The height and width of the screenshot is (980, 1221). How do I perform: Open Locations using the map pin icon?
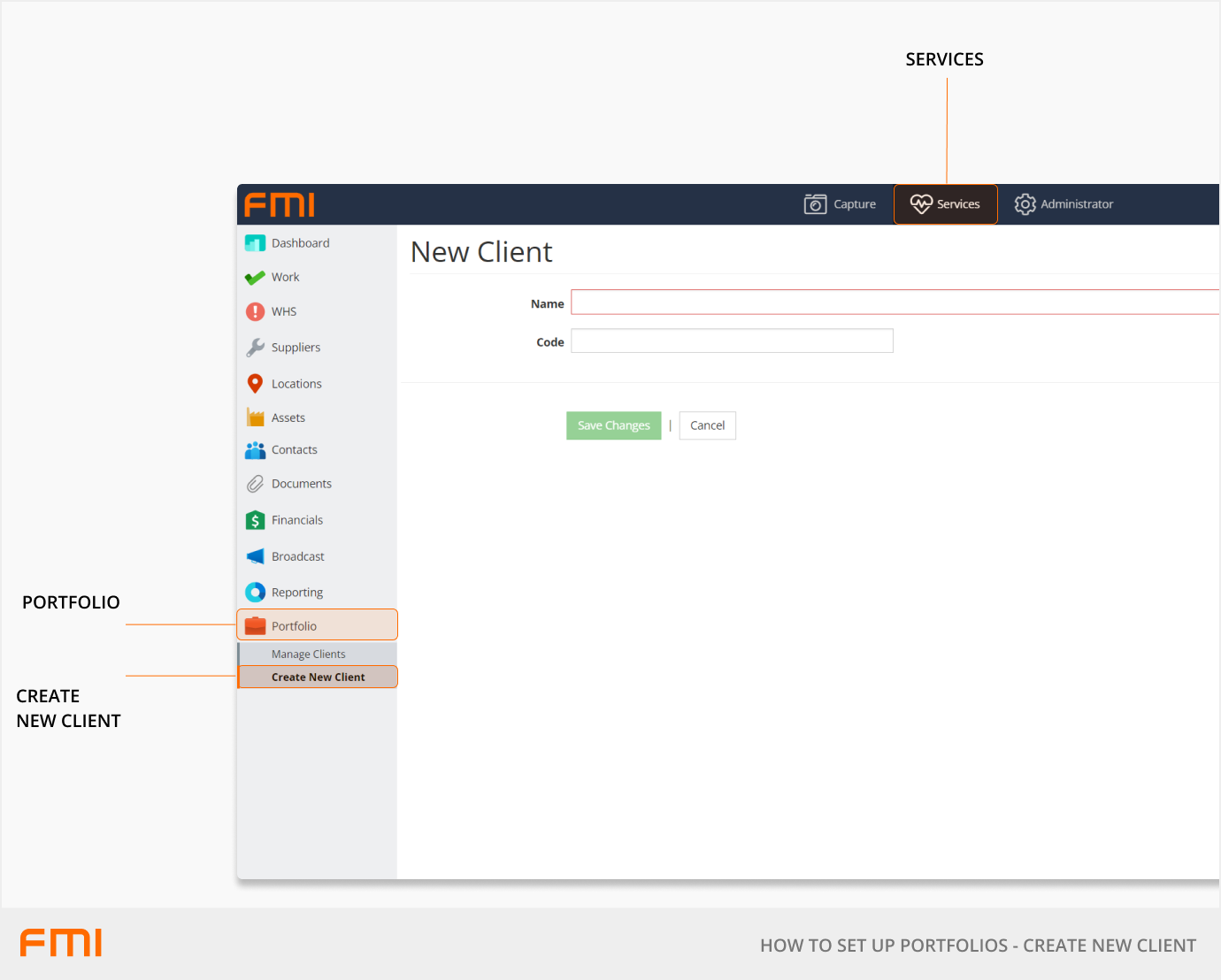255,384
